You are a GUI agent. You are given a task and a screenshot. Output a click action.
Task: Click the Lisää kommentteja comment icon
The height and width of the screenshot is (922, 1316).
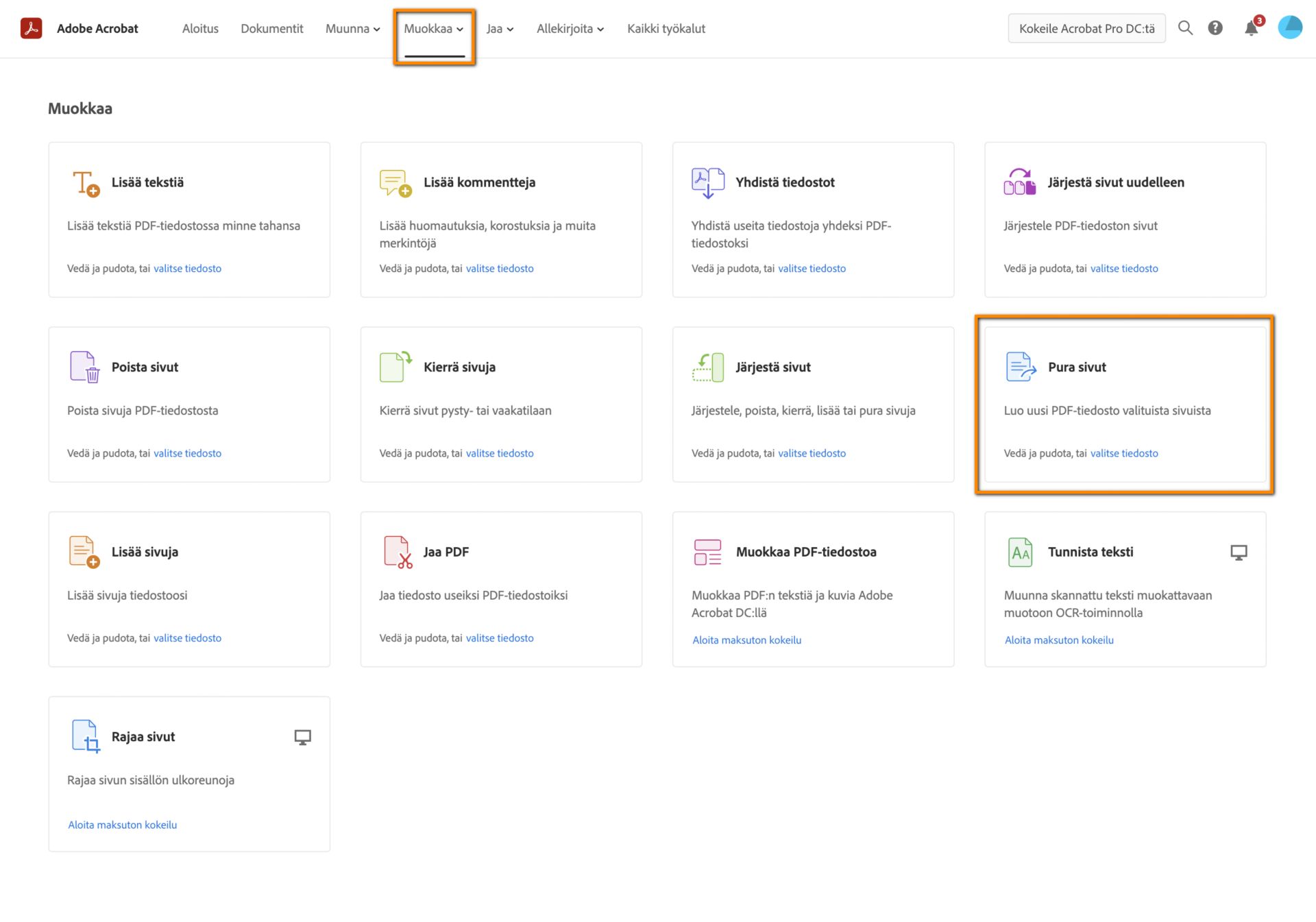coord(395,183)
